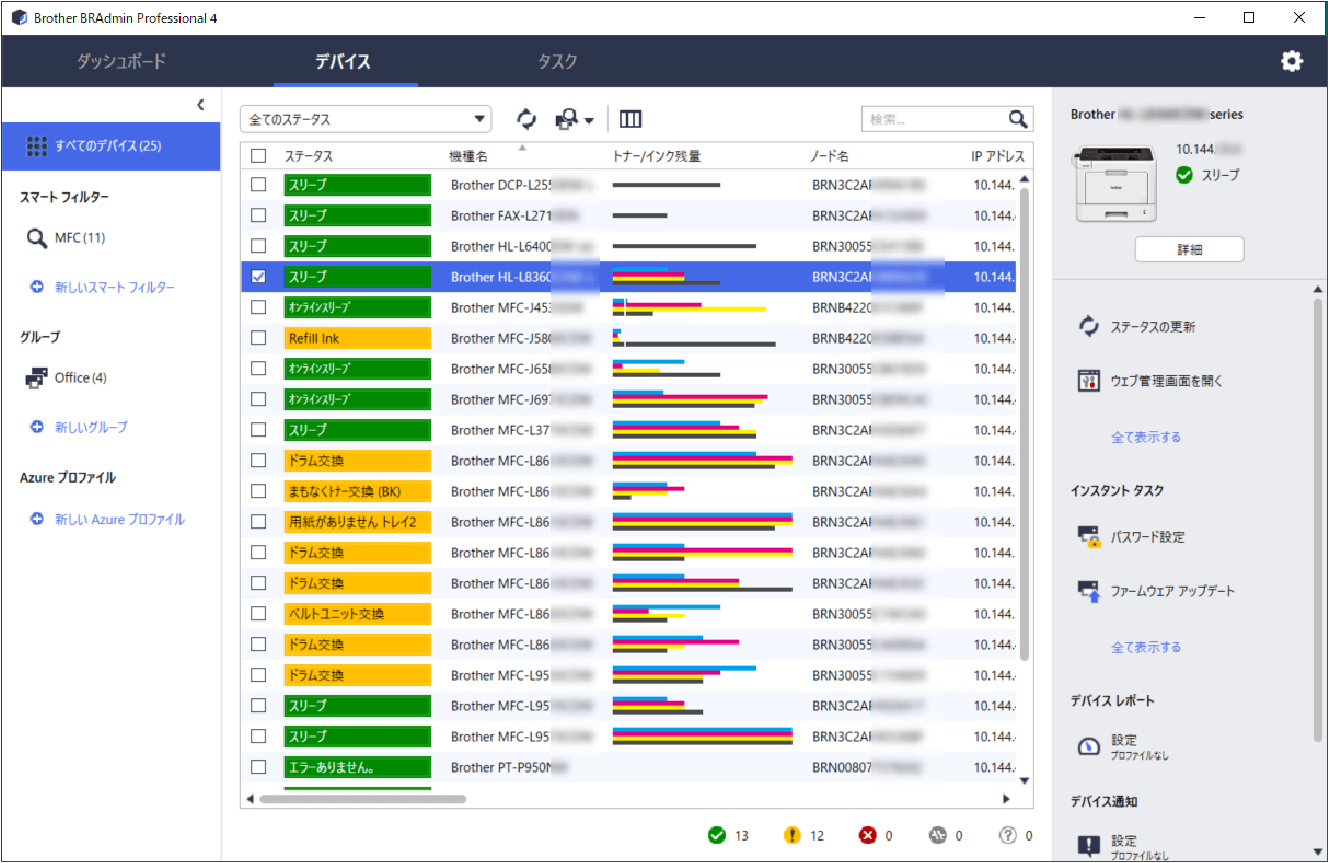
Task: Switch to the タスク tab
Action: point(557,61)
